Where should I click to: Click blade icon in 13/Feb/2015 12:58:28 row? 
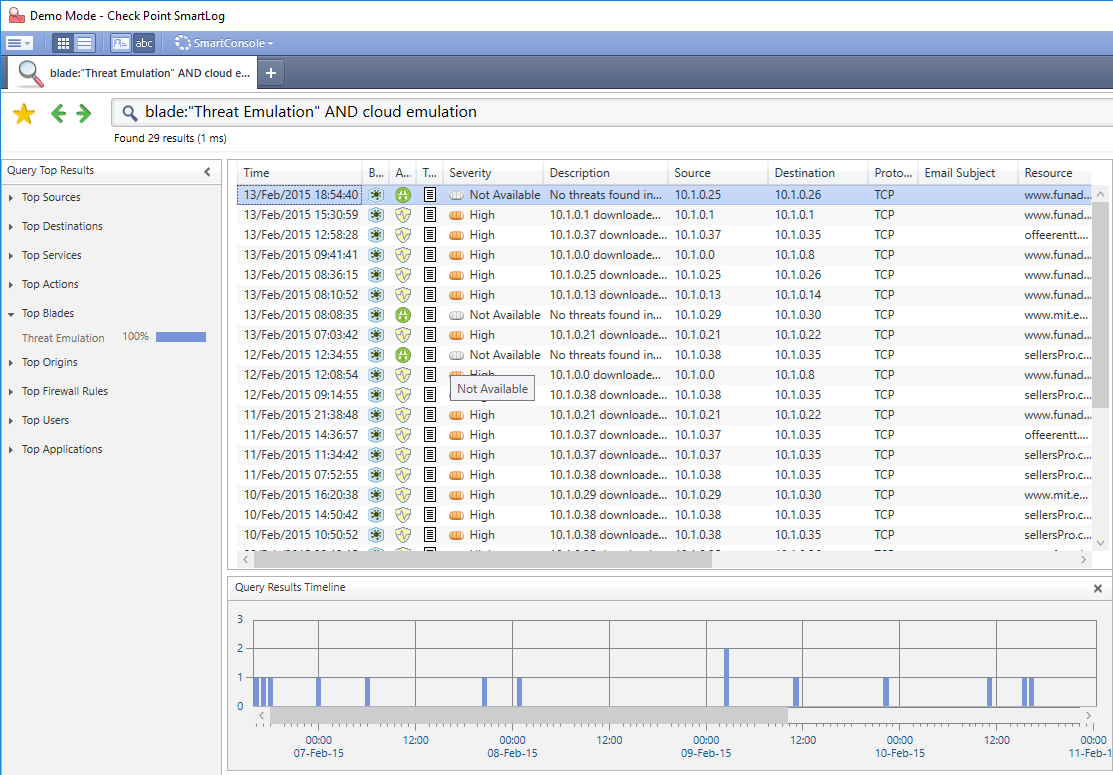375,235
